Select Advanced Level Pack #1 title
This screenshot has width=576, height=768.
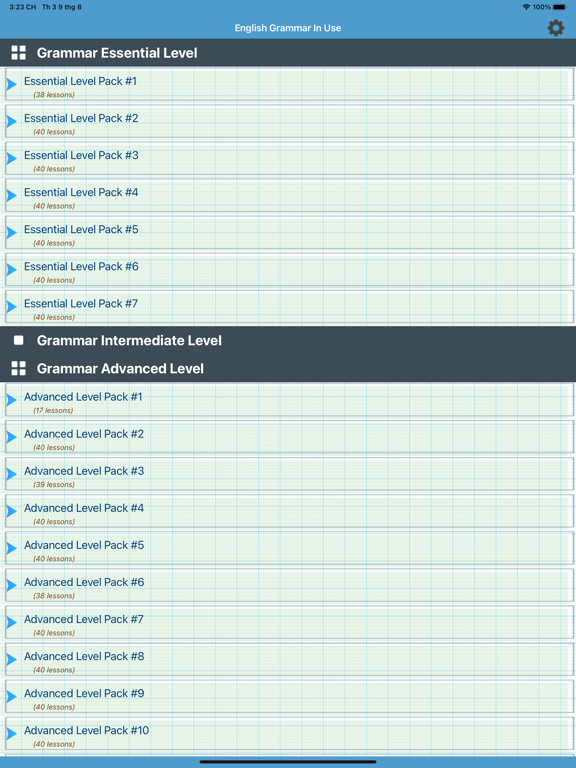(x=83, y=397)
